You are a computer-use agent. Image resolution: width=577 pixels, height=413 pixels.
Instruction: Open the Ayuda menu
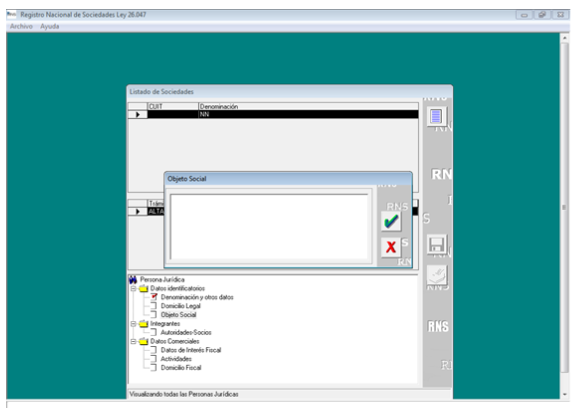50,27
